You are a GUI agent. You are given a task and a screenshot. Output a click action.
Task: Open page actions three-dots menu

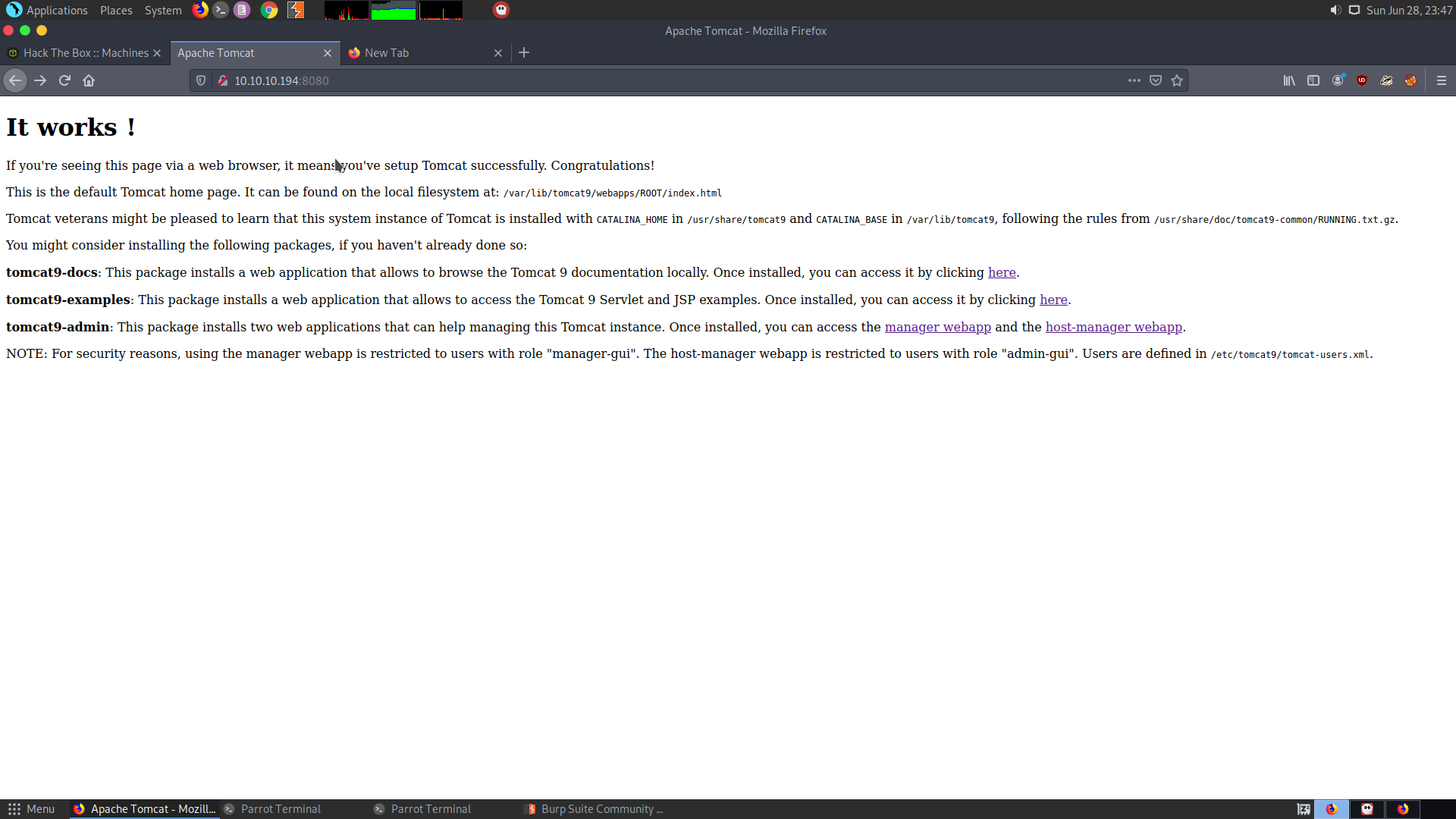click(1134, 80)
